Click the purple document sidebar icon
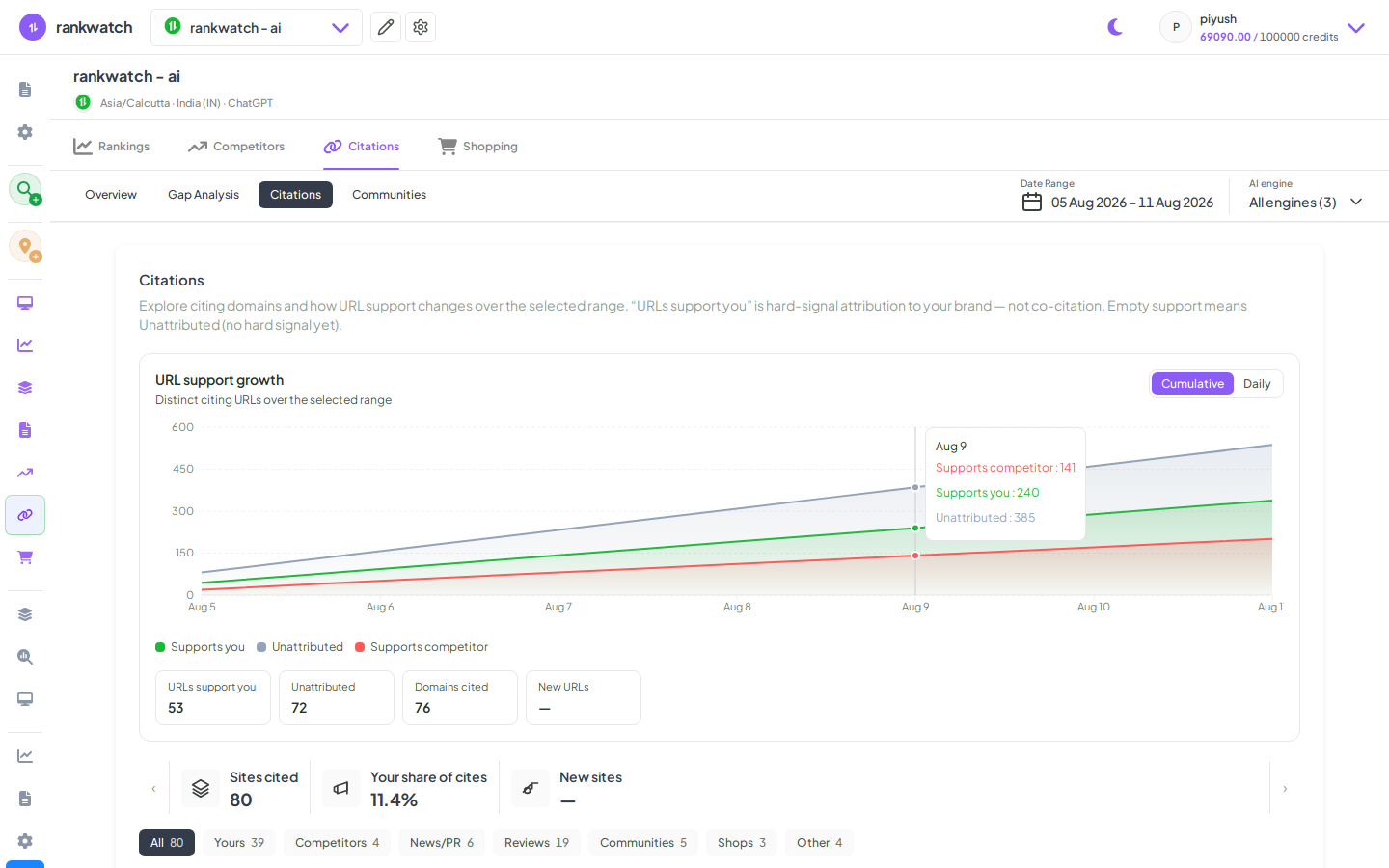This screenshot has height=868, width=1389. [x=25, y=430]
